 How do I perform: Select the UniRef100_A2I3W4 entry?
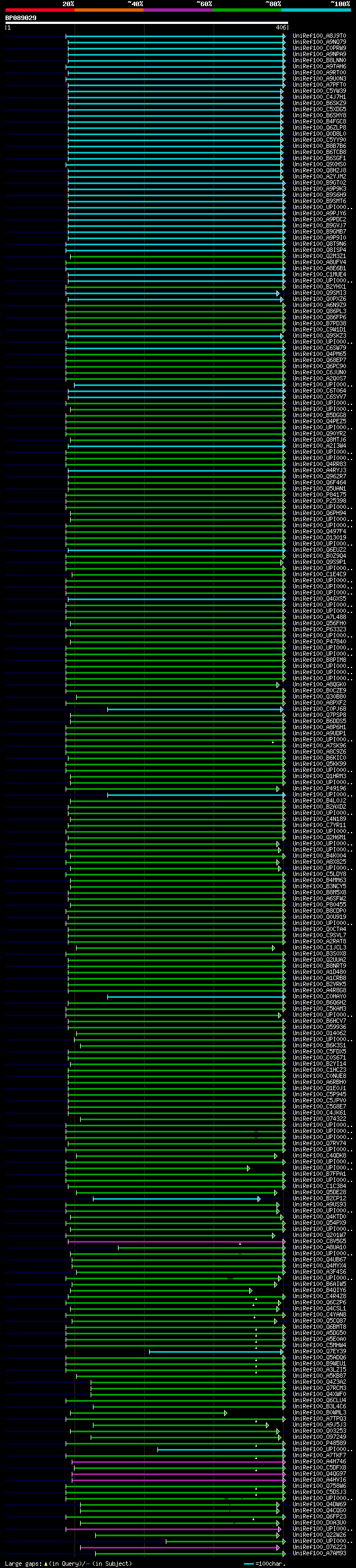pyautogui.click(x=319, y=446)
